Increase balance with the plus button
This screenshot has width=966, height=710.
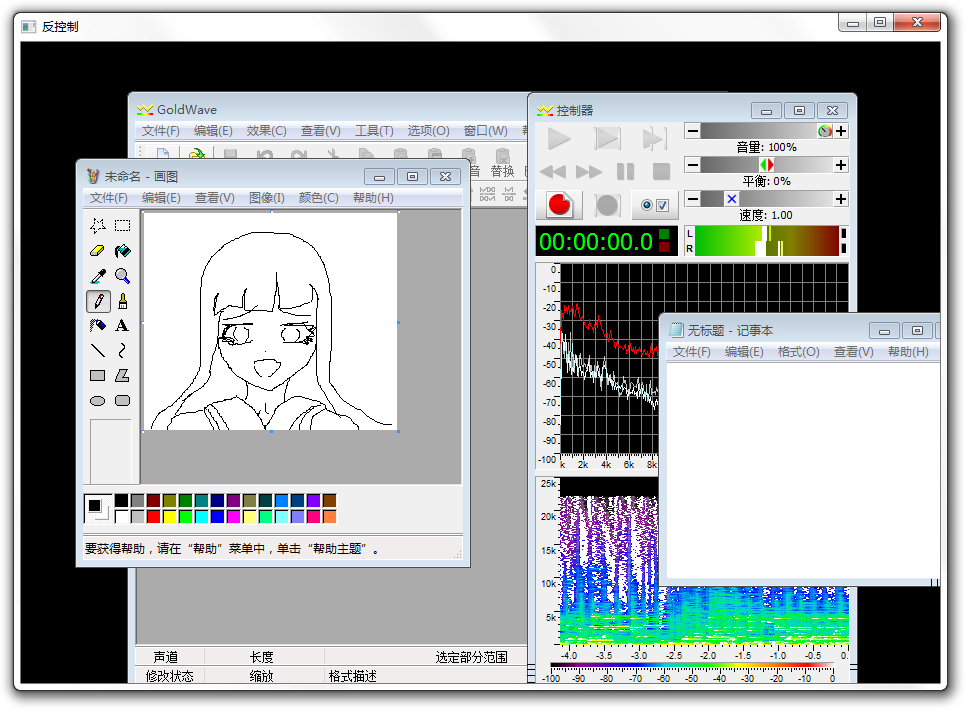[x=841, y=165]
